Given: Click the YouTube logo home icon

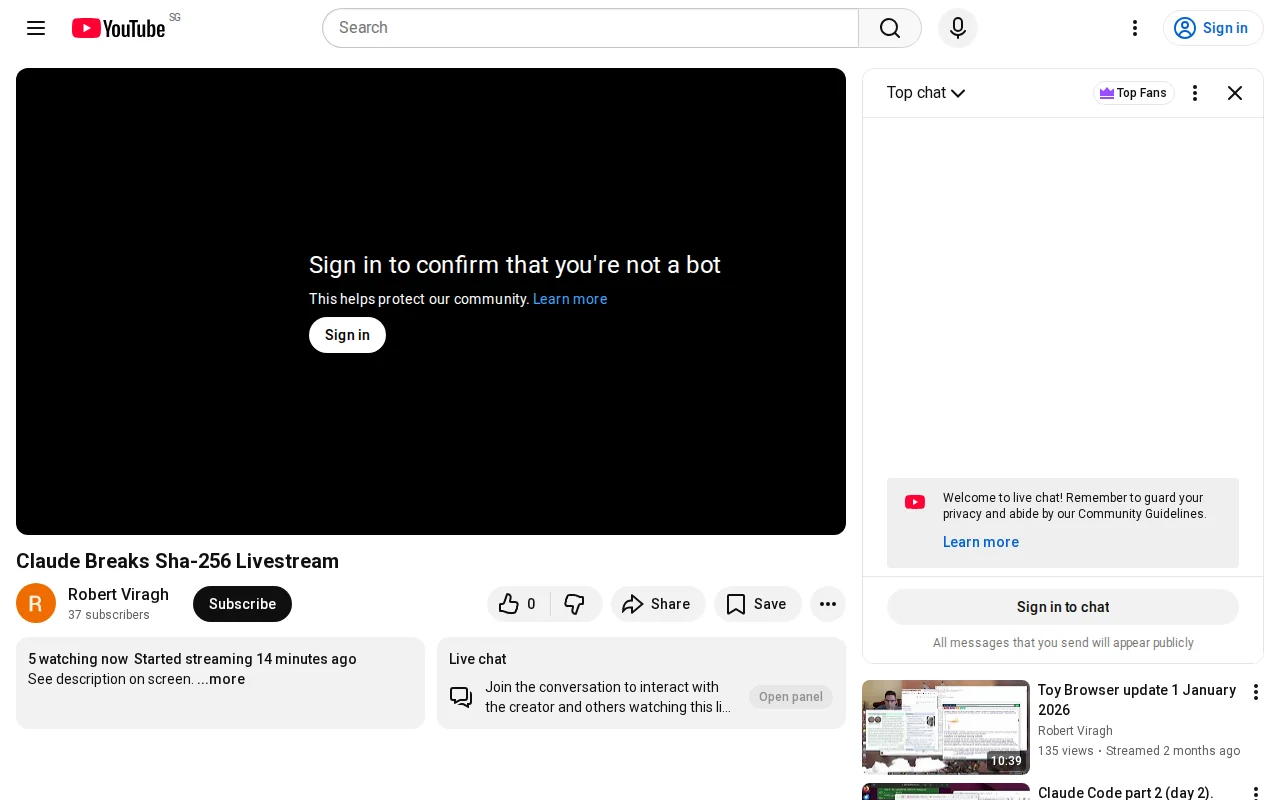Looking at the screenshot, I should (118, 28).
